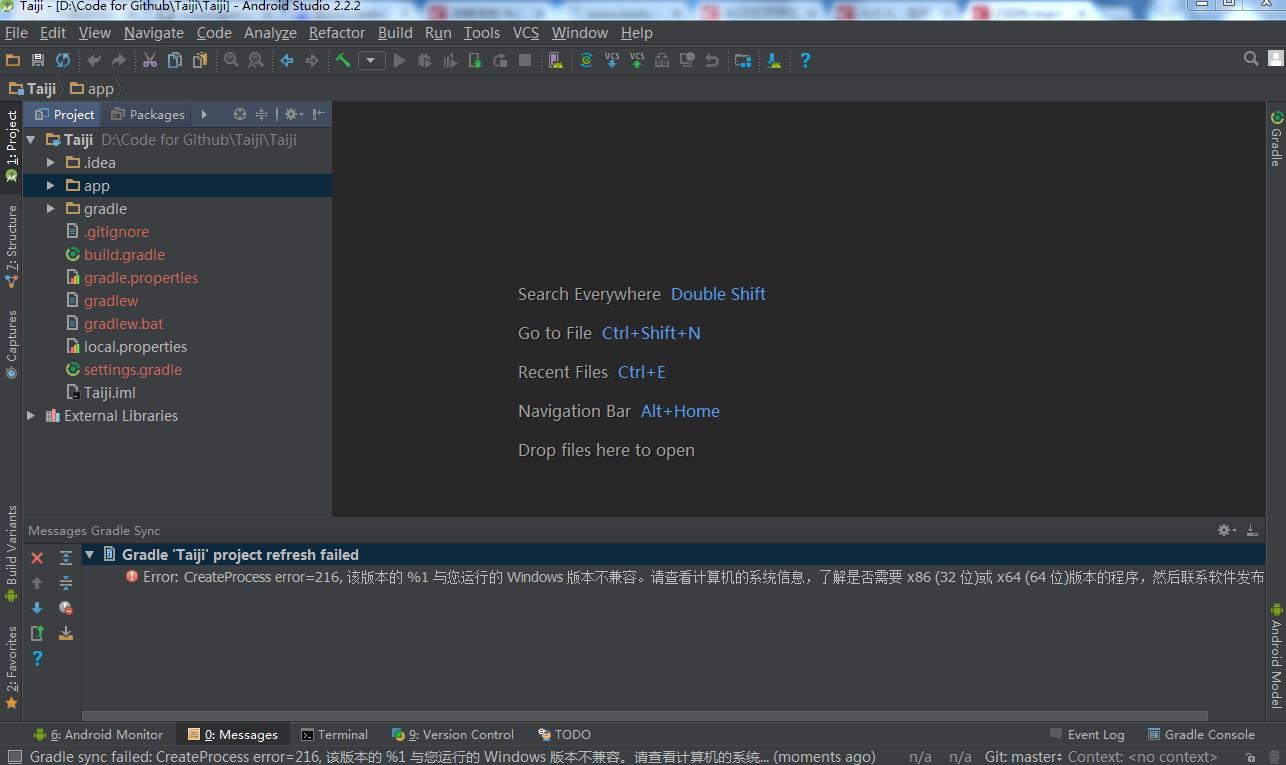Show more project view tabs arrow
Screen dimensions: 1286x765
[x=204, y=114]
